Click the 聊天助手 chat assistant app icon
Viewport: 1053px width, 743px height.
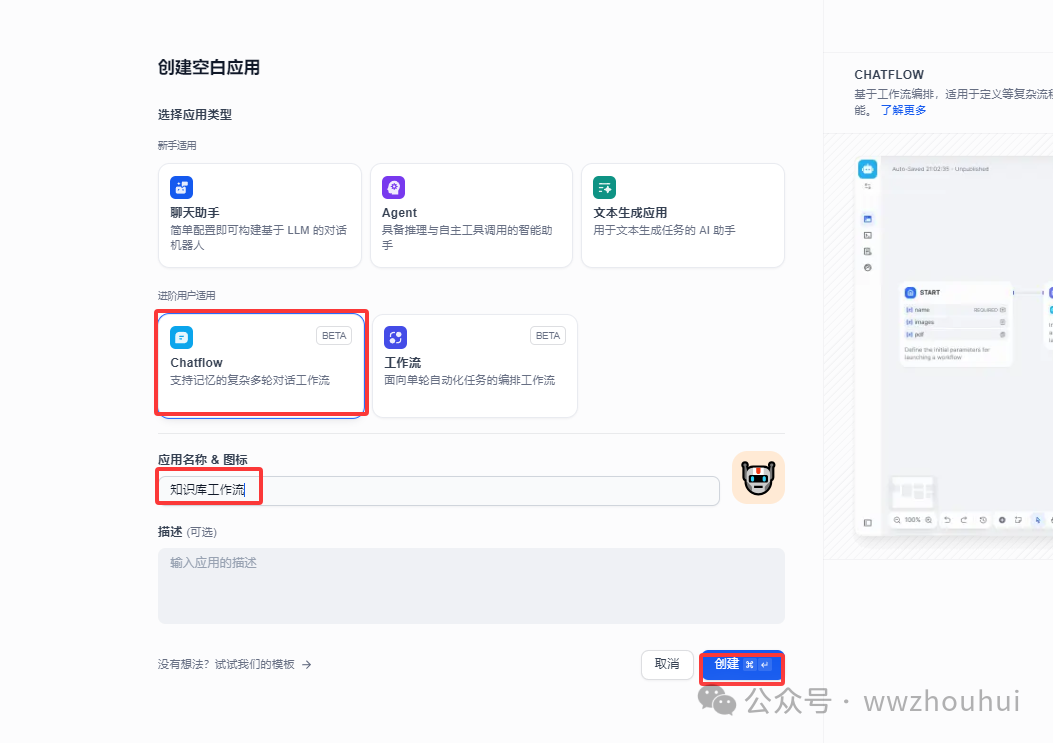click(x=181, y=187)
